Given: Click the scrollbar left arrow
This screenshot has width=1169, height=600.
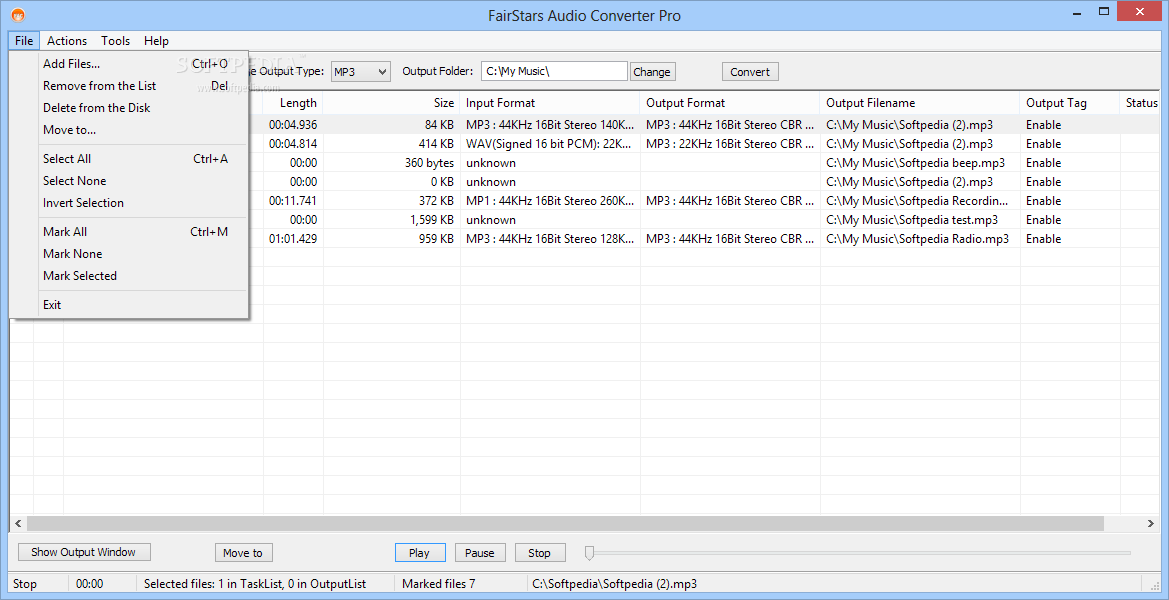Looking at the screenshot, I should (18, 524).
